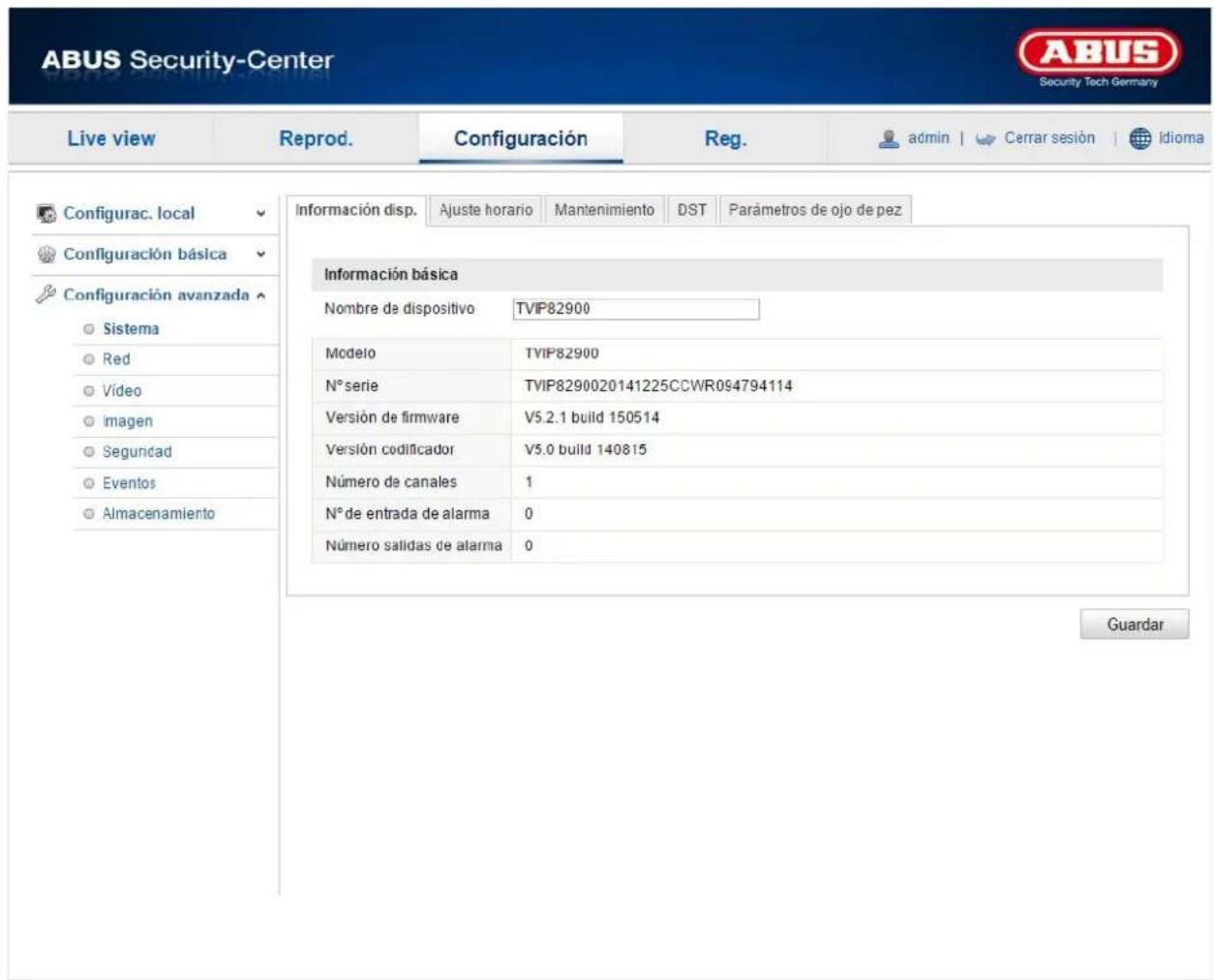Click the Nombre de dispositivo input field

(636, 309)
